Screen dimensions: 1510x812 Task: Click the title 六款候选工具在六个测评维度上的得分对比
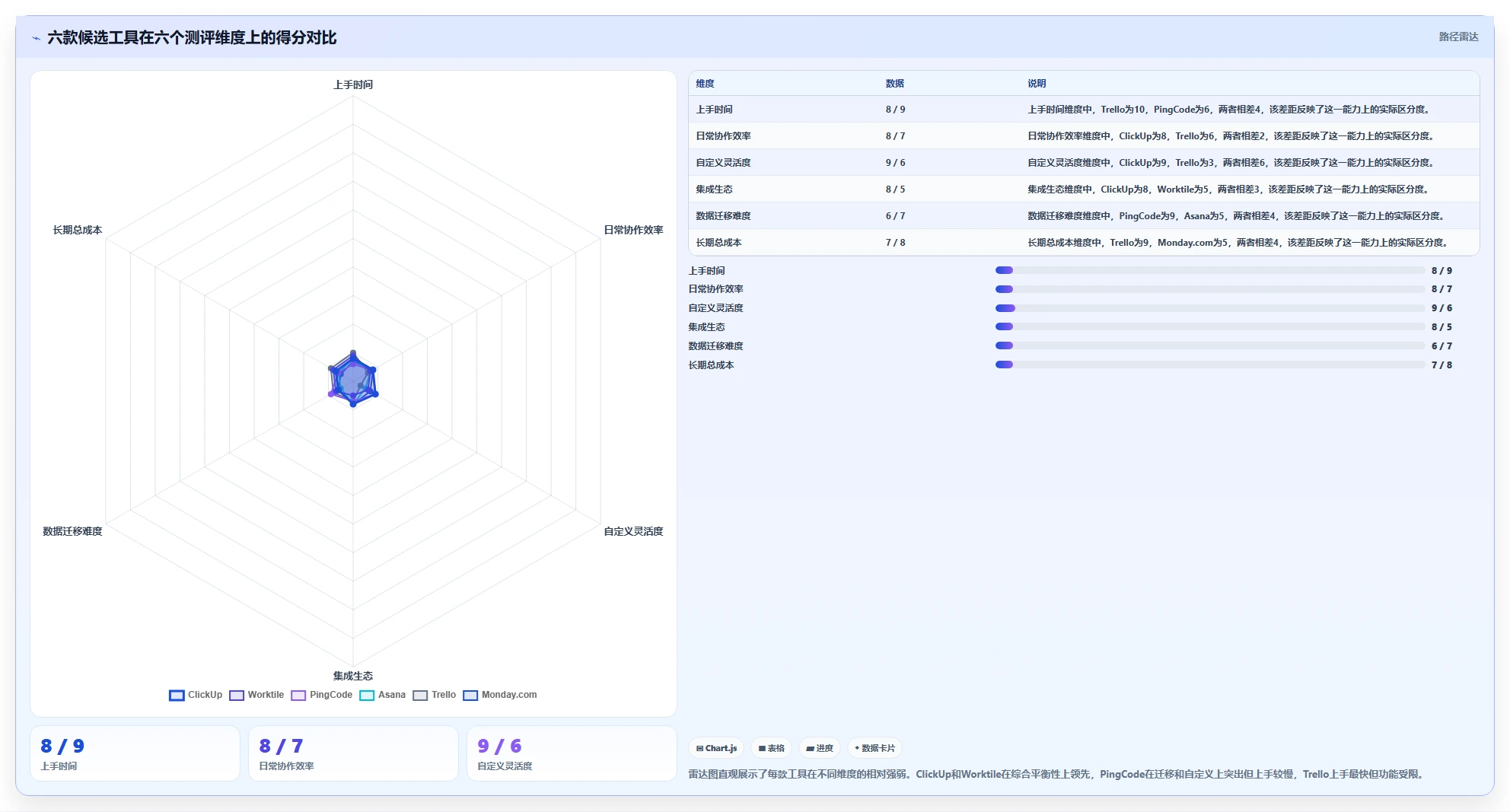[192, 37]
